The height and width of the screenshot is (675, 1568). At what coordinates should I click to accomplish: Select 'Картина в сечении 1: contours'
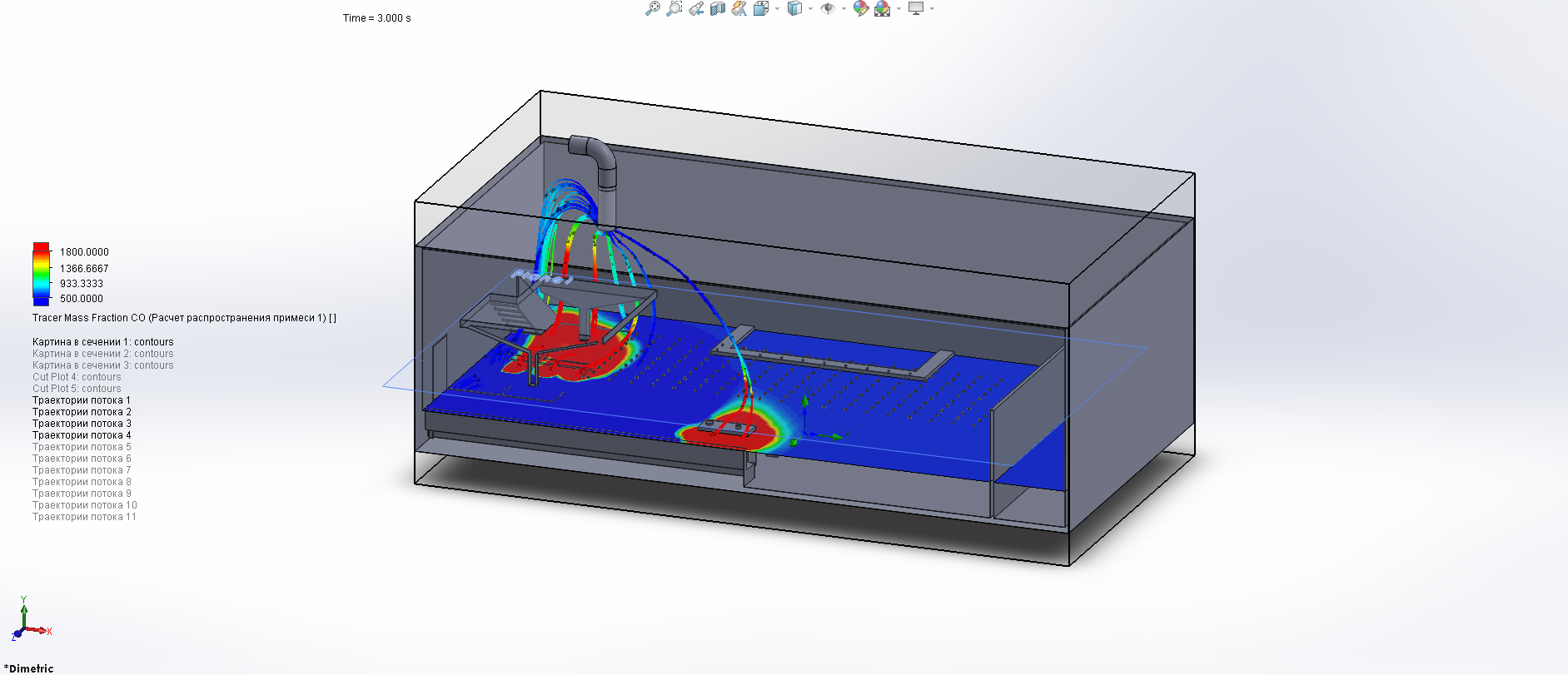103,342
